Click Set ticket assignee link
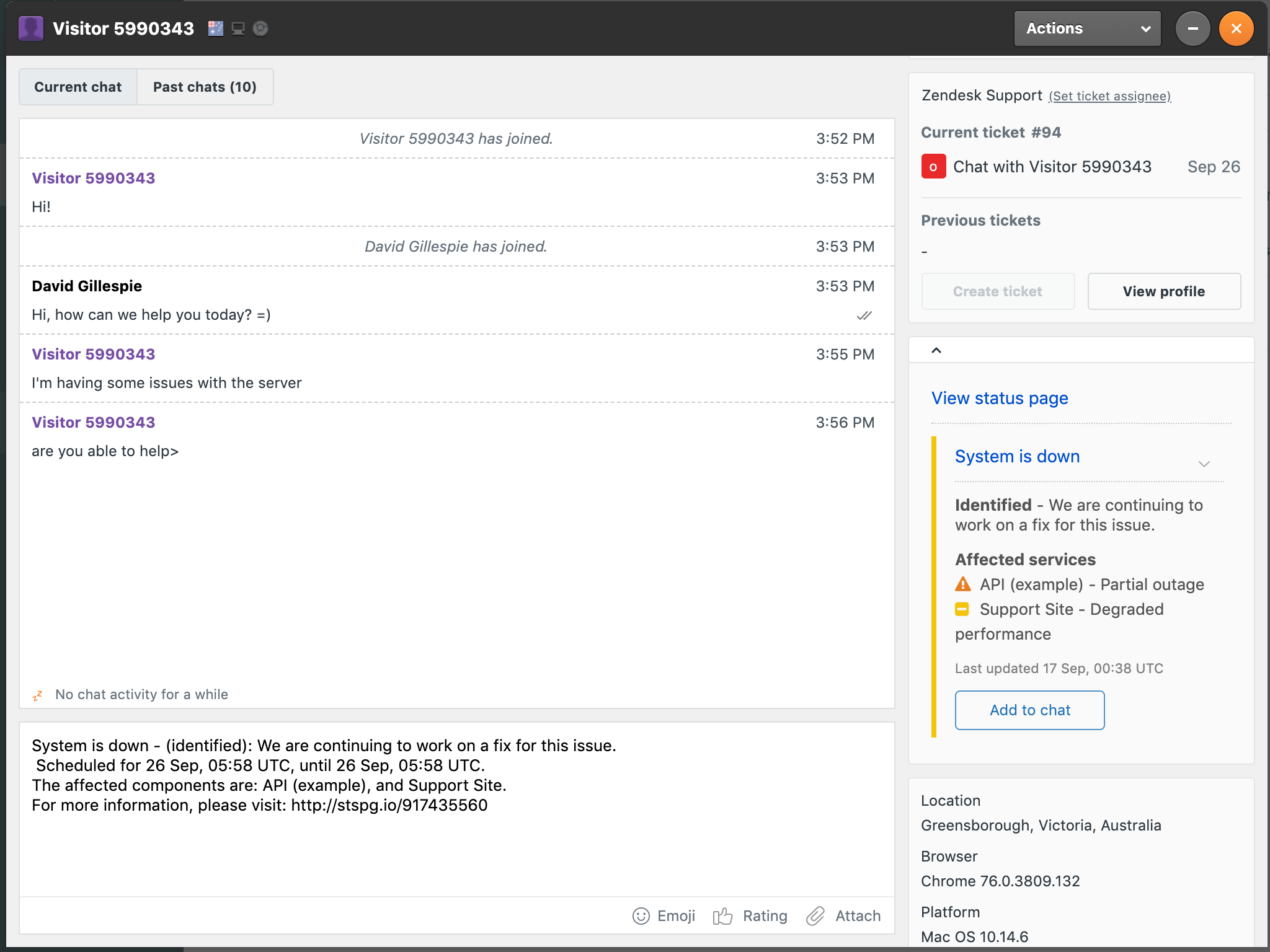The height and width of the screenshot is (952, 1270). (1109, 96)
